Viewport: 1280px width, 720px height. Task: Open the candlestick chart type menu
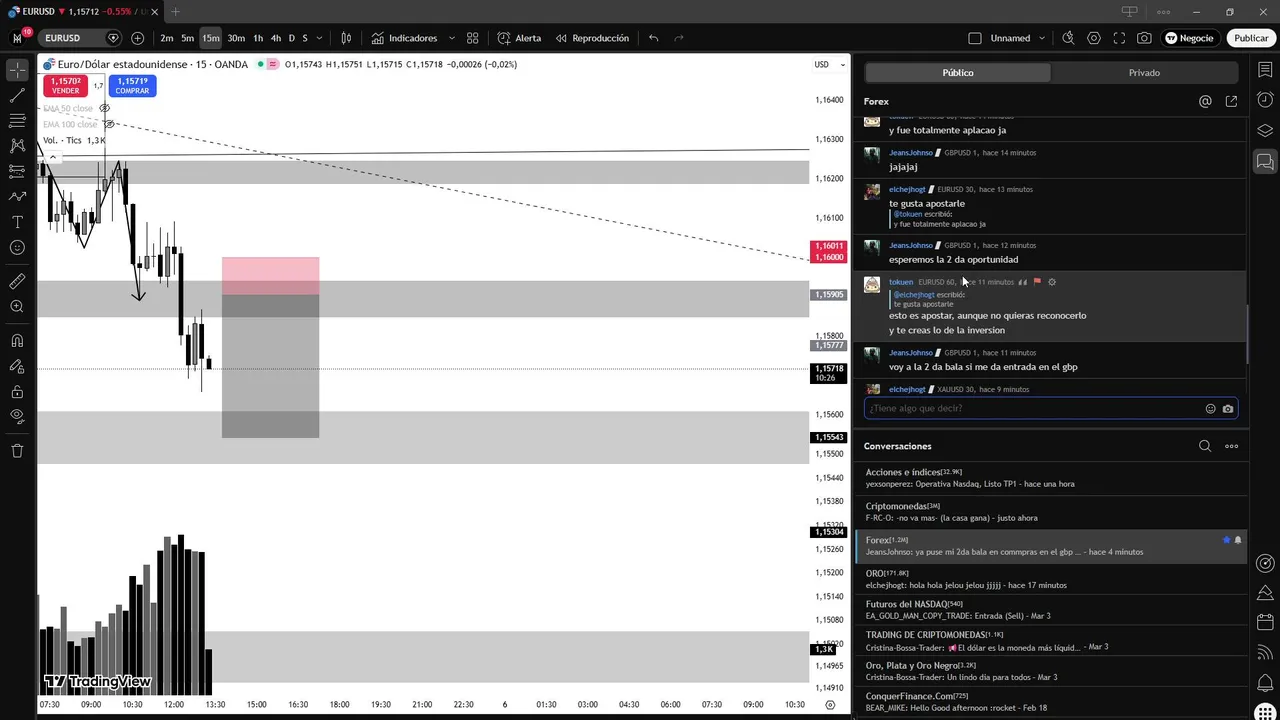pyautogui.click(x=346, y=38)
